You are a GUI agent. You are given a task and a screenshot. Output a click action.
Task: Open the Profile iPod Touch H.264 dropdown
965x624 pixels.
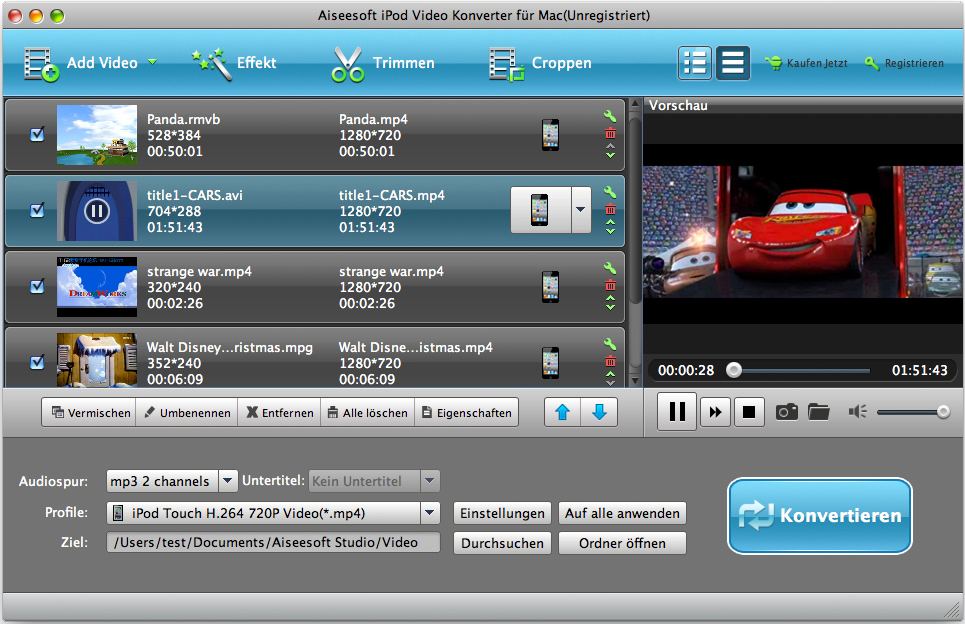tap(273, 513)
